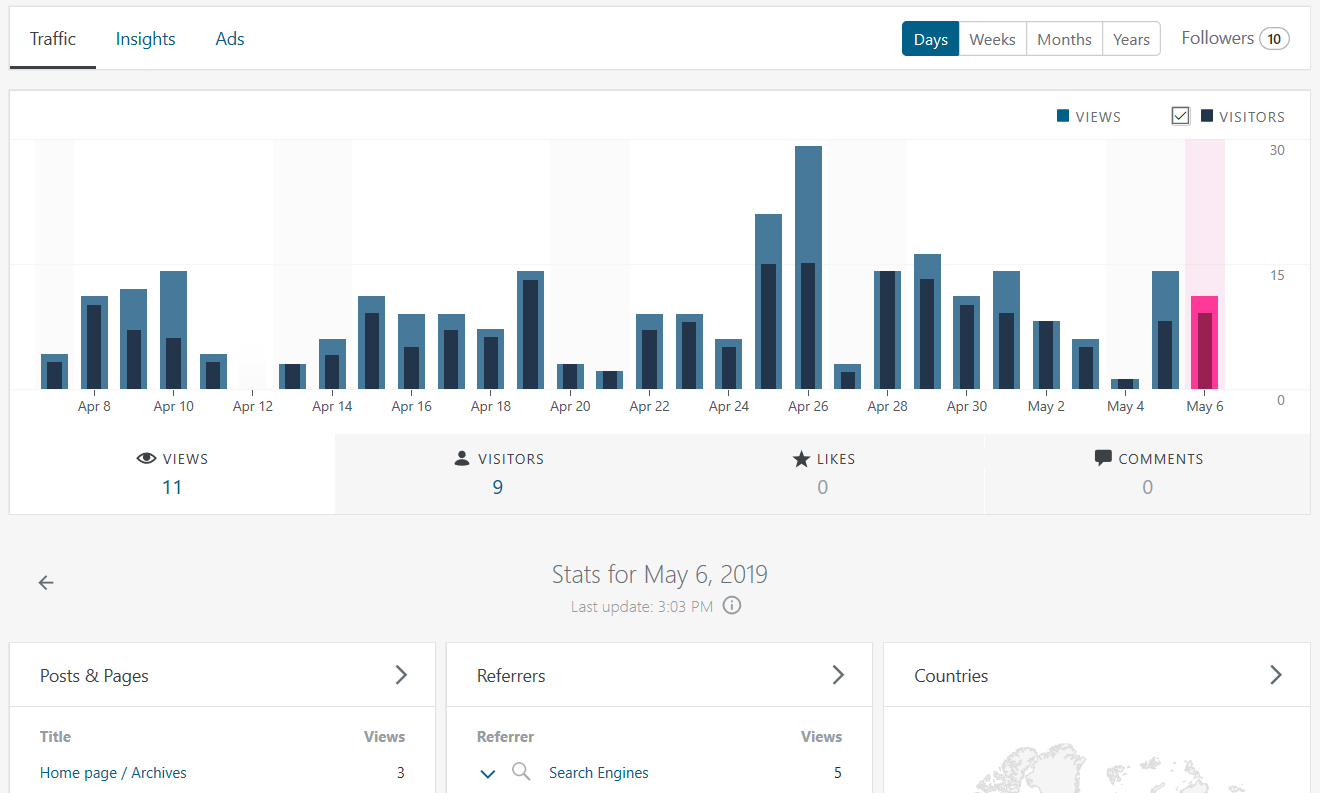Viewport: 1320px width, 793px height.
Task: Click the Apr 8 bar in the chart
Action: 94,343
